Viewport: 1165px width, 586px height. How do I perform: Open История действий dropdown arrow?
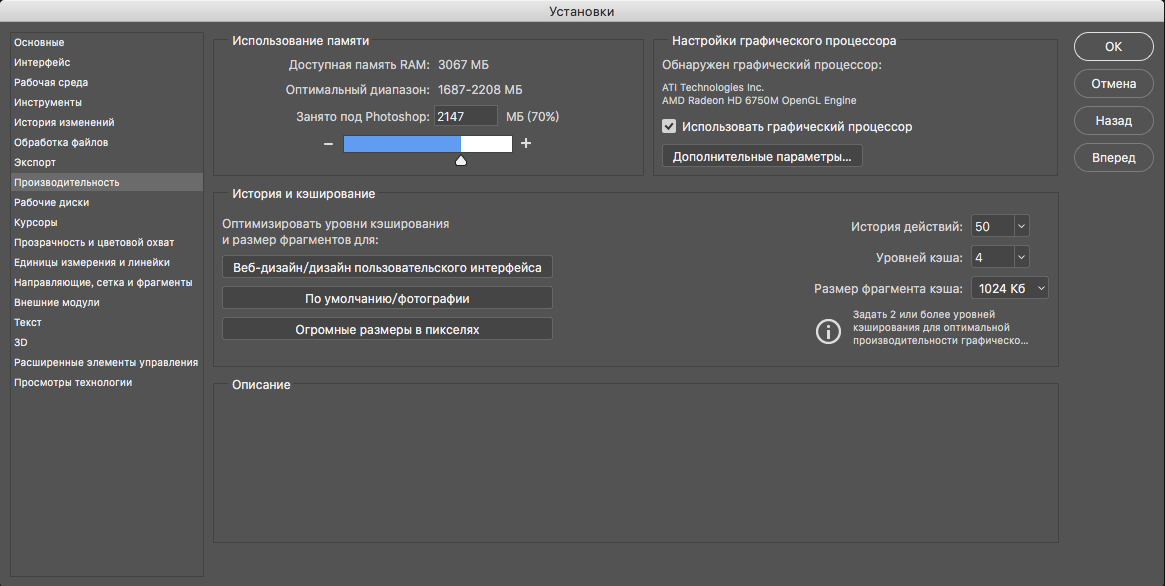pyautogui.click(x=1021, y=227)
